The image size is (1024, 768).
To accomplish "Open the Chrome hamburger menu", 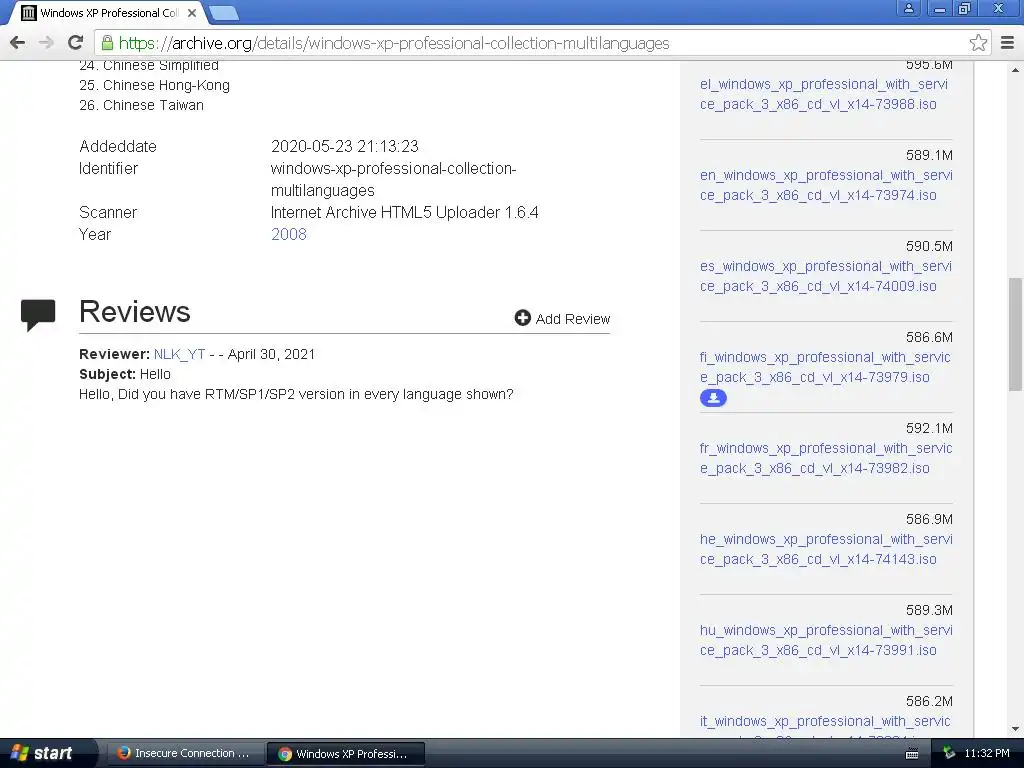I will pyautogui.click(x=1008, y=43).
